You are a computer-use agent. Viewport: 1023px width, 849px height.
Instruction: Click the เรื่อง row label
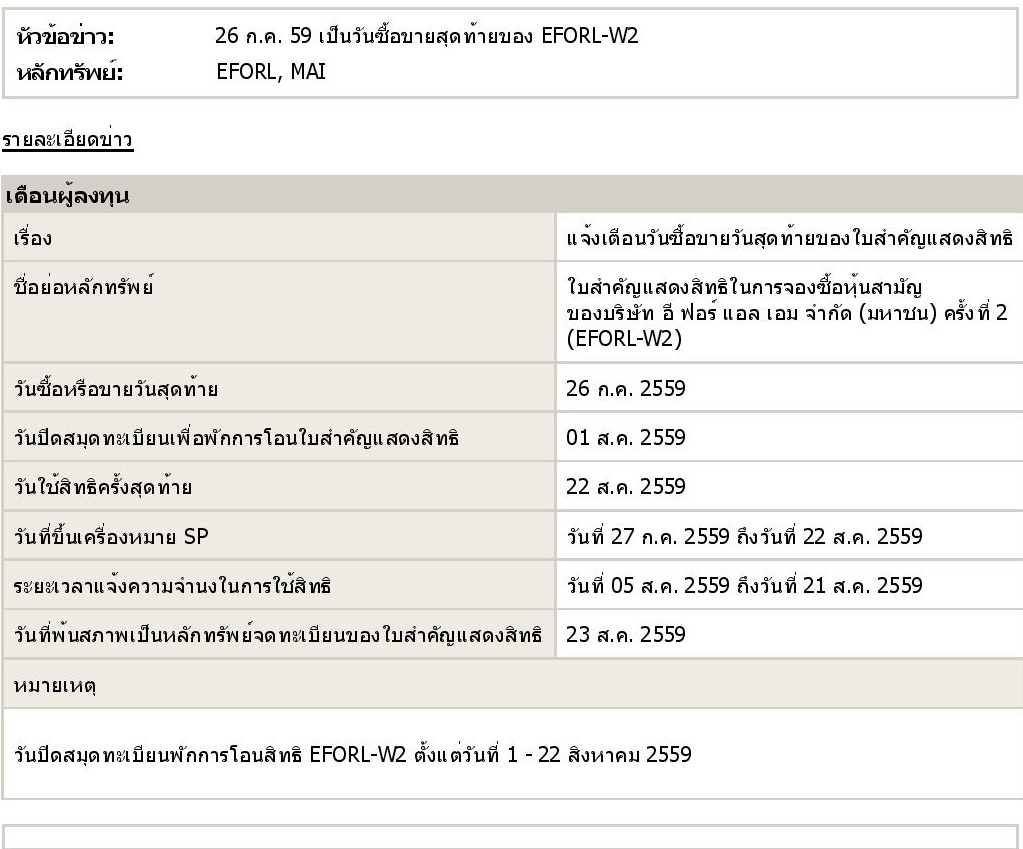[x=33, y=238]
